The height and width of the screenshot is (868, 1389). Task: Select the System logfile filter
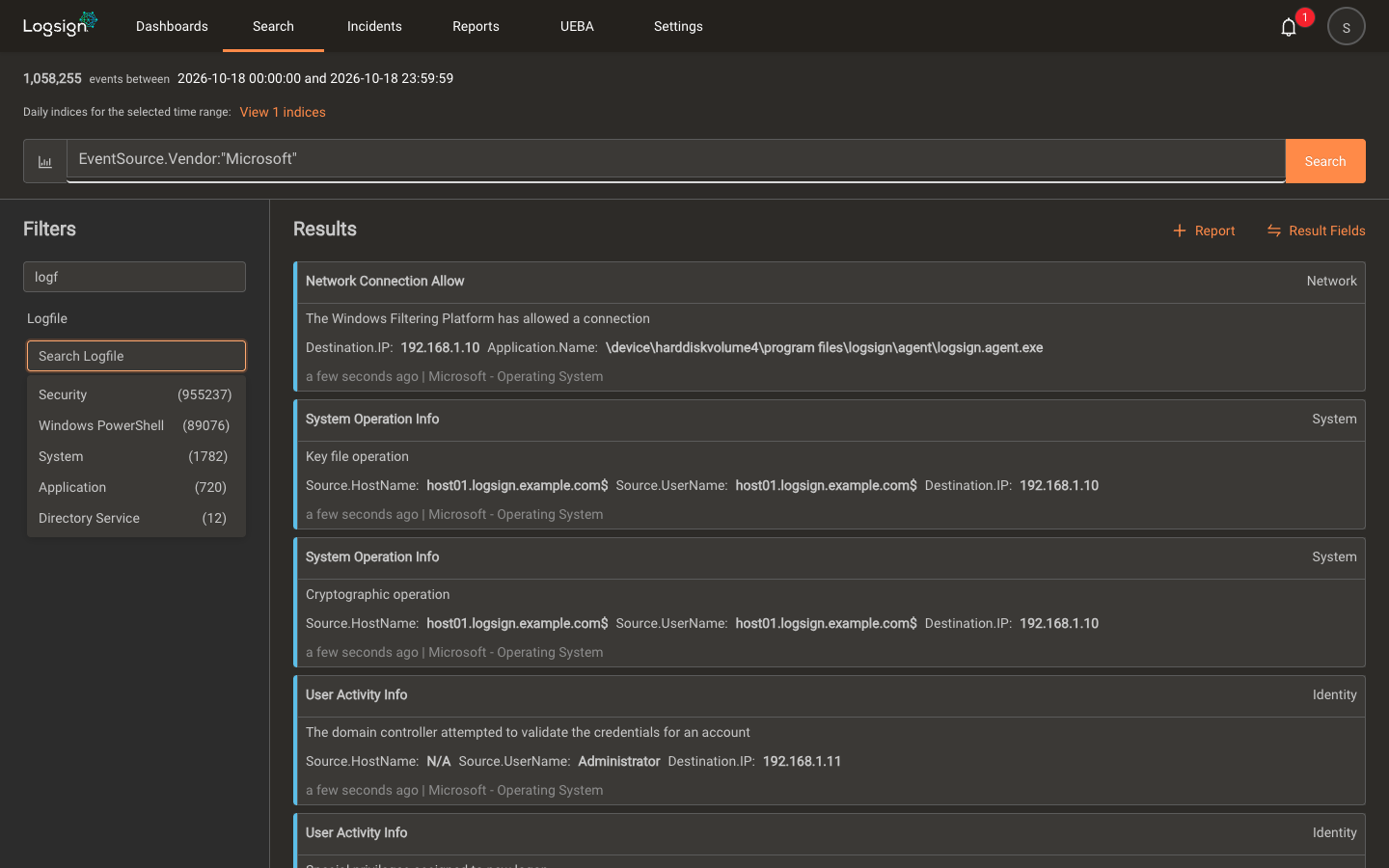point(136,456)
